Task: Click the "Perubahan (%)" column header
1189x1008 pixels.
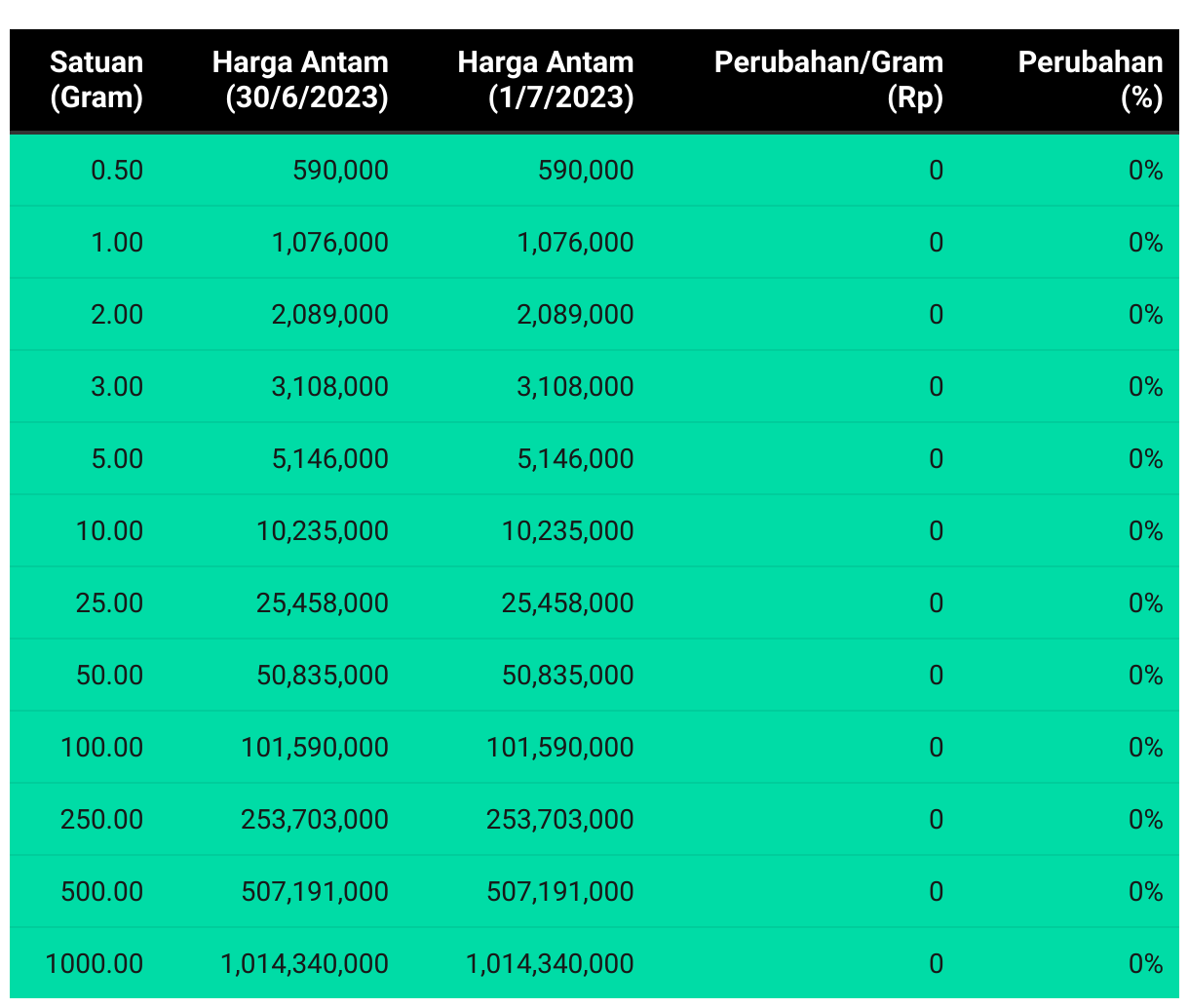Action: point(1091,80)
